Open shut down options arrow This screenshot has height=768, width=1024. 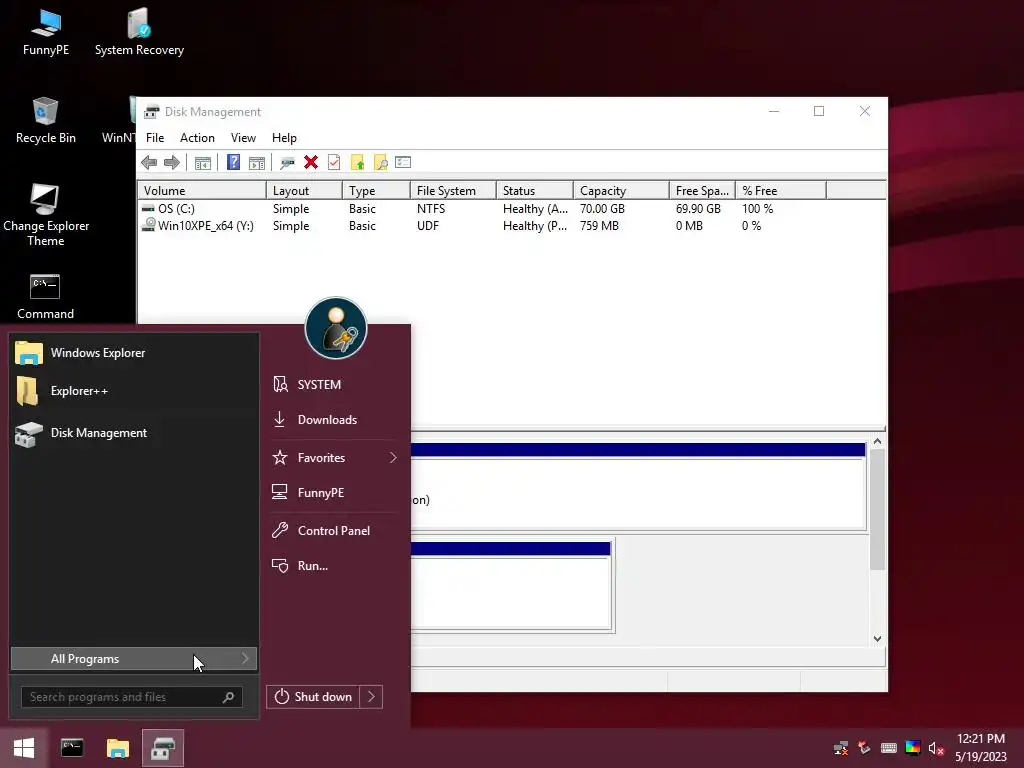[x=372, y=697]
